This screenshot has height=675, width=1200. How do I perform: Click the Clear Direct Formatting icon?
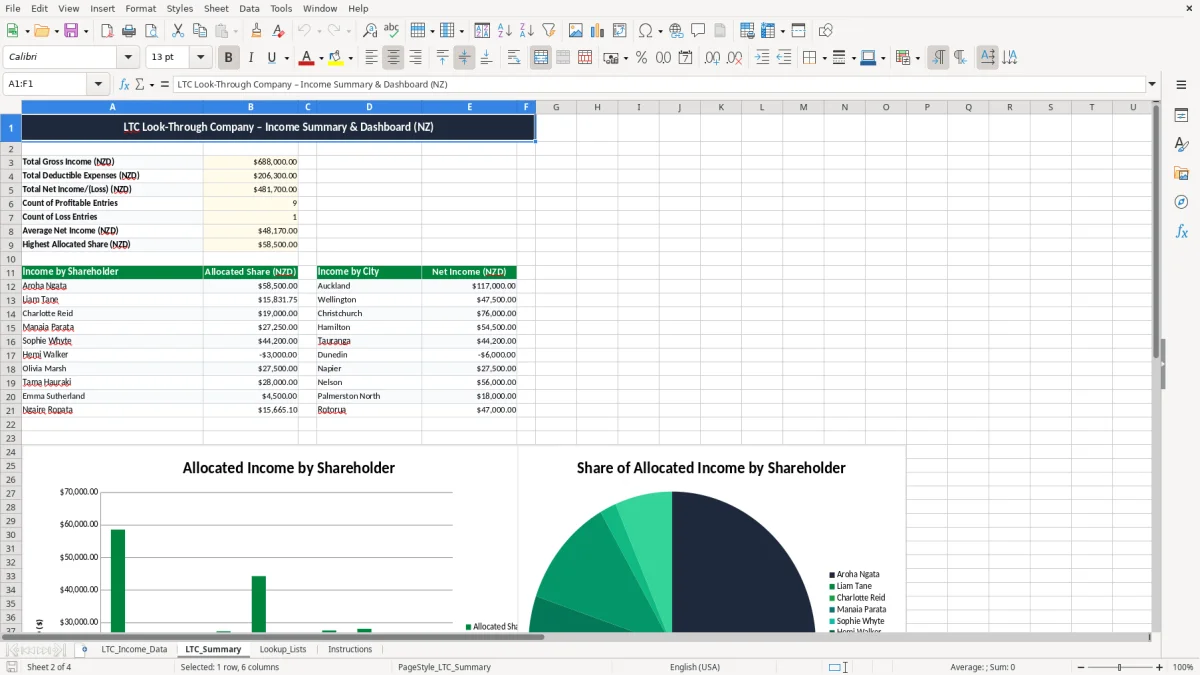tap(279, 31)
